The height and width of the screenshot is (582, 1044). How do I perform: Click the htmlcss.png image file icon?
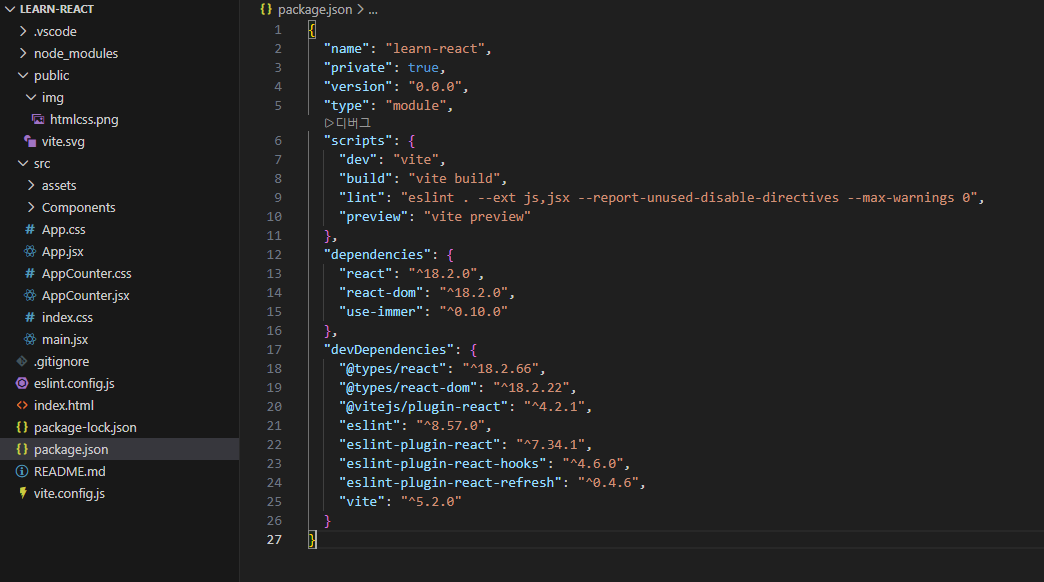(x=38, y=119)
